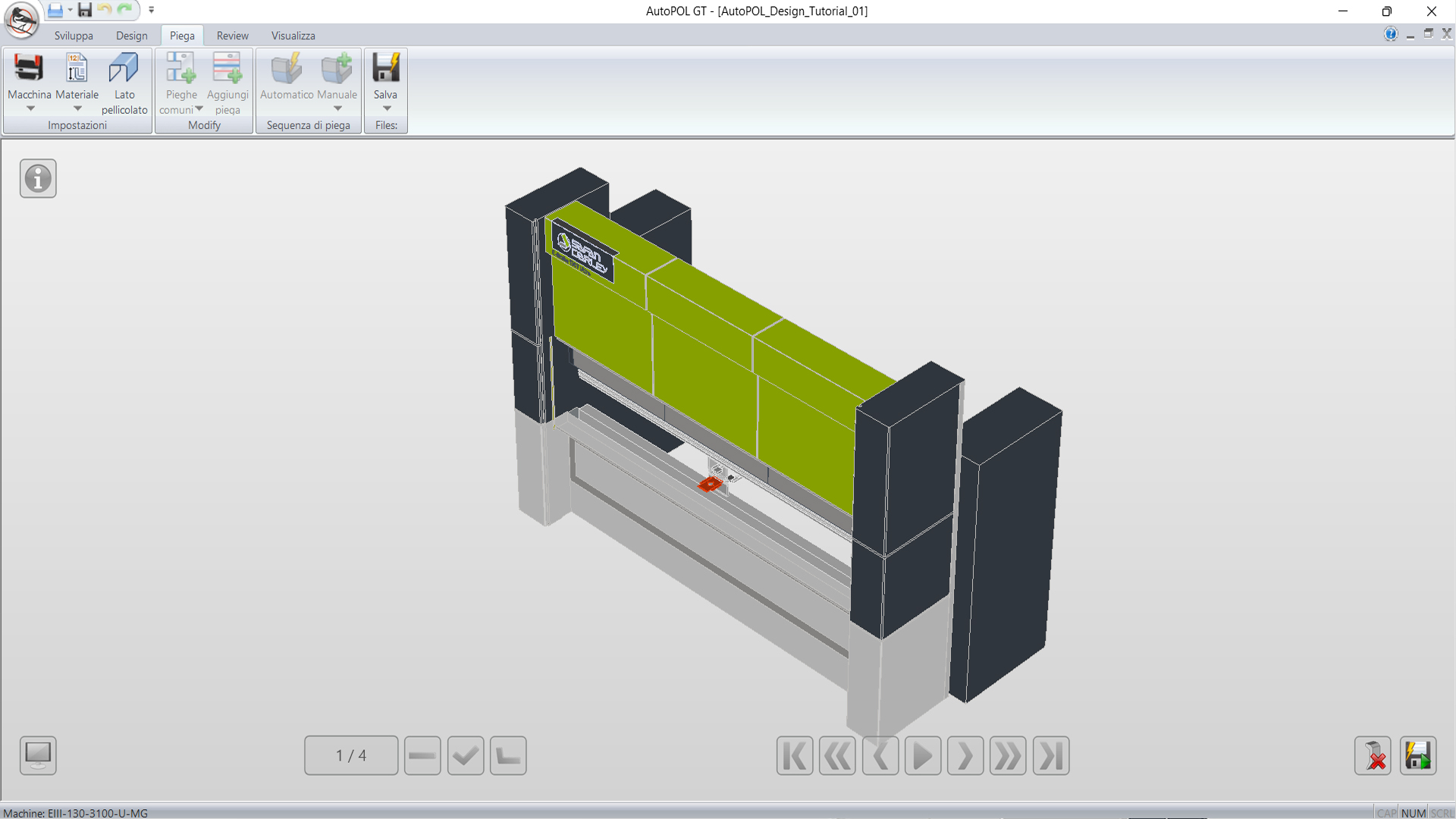
Task: Expand the Materiale dropdown arrow
Action: [x=77, y=108]
